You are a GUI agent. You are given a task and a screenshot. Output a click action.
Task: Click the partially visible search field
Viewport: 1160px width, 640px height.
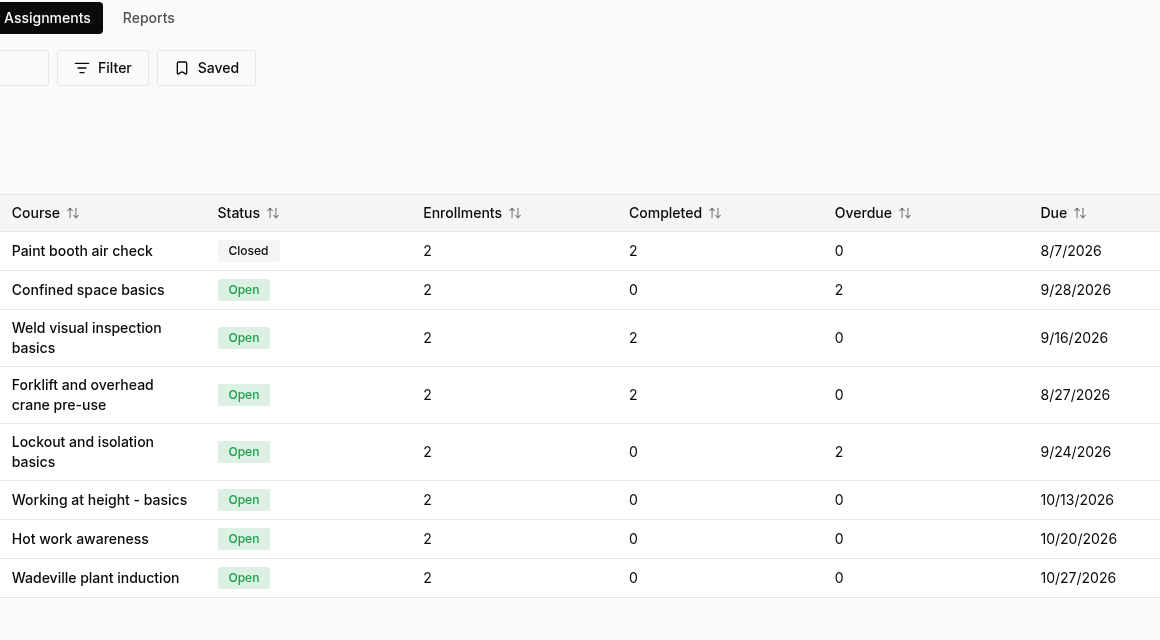24,68
